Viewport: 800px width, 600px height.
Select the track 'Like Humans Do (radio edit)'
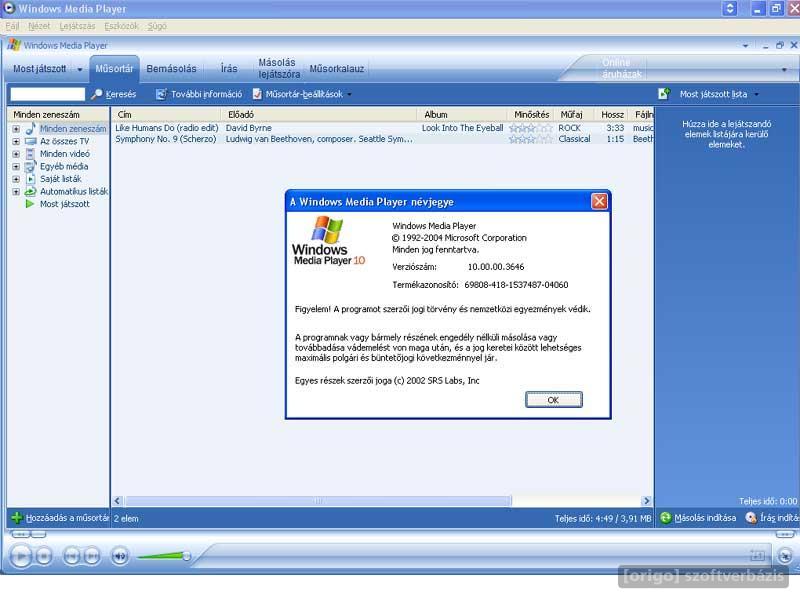[166, 128]
